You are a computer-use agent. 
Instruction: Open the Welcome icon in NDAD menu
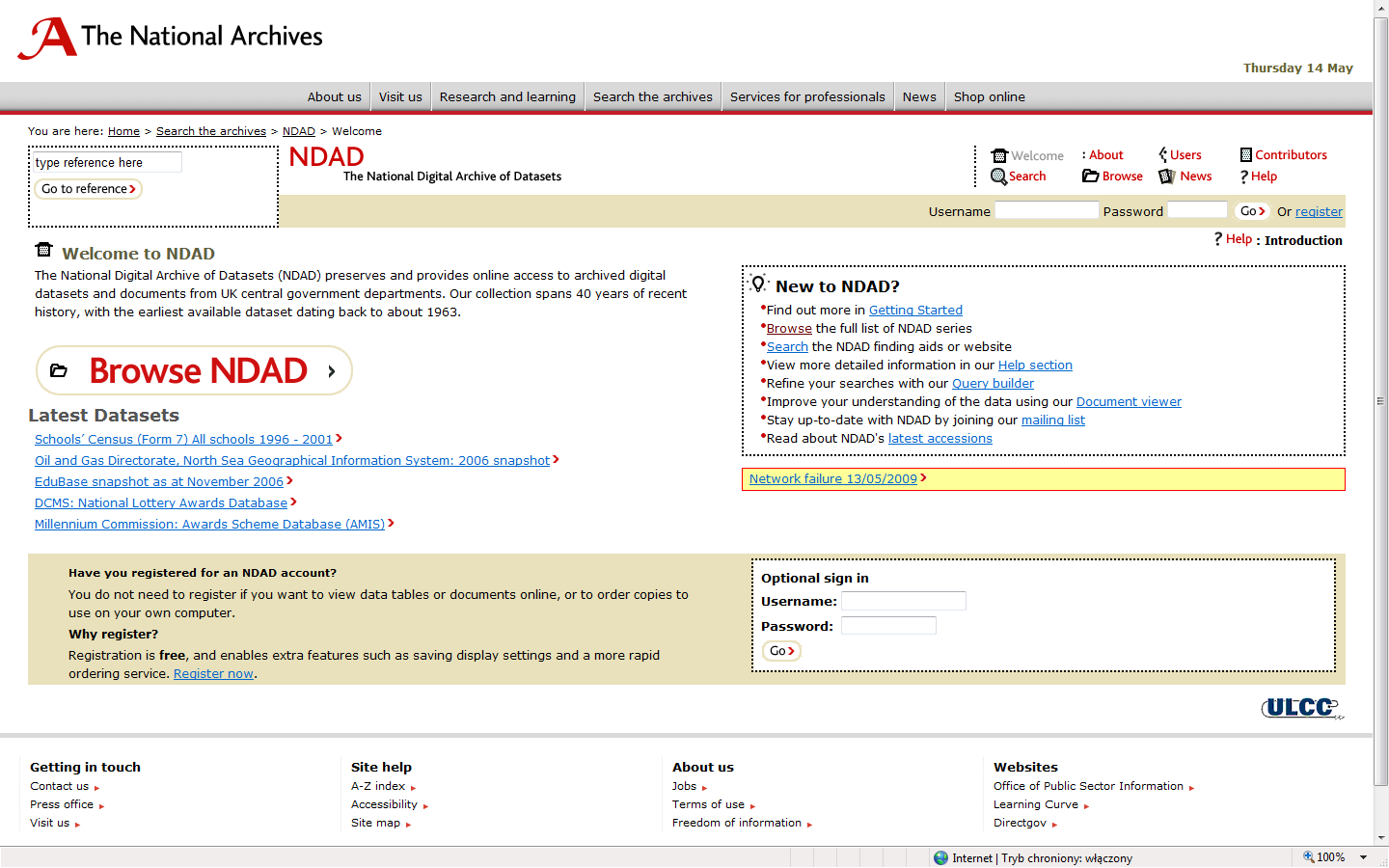(999, 155)
